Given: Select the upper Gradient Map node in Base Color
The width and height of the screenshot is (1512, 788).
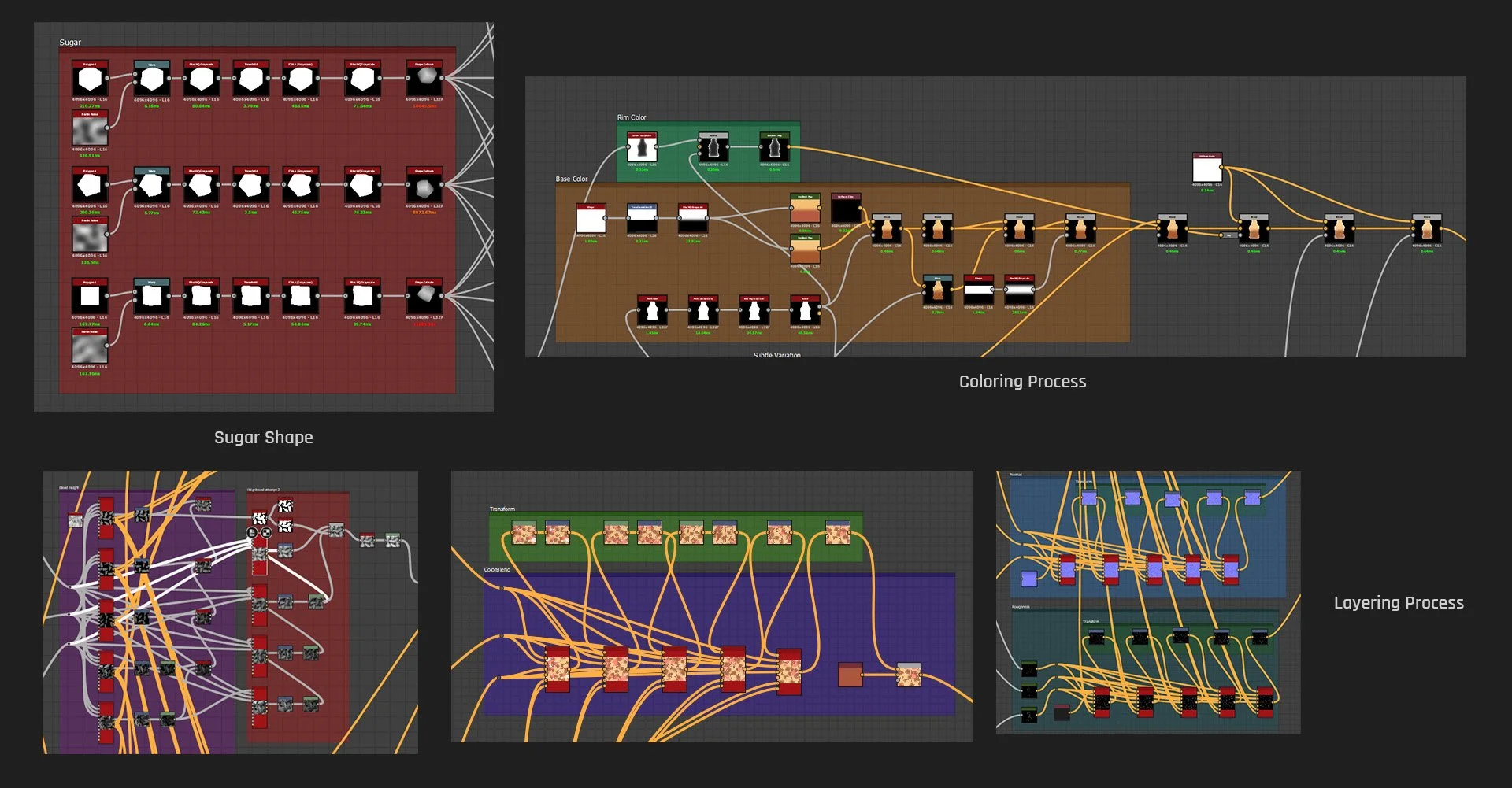Looking at the screenshot, I should coord(805,209).
